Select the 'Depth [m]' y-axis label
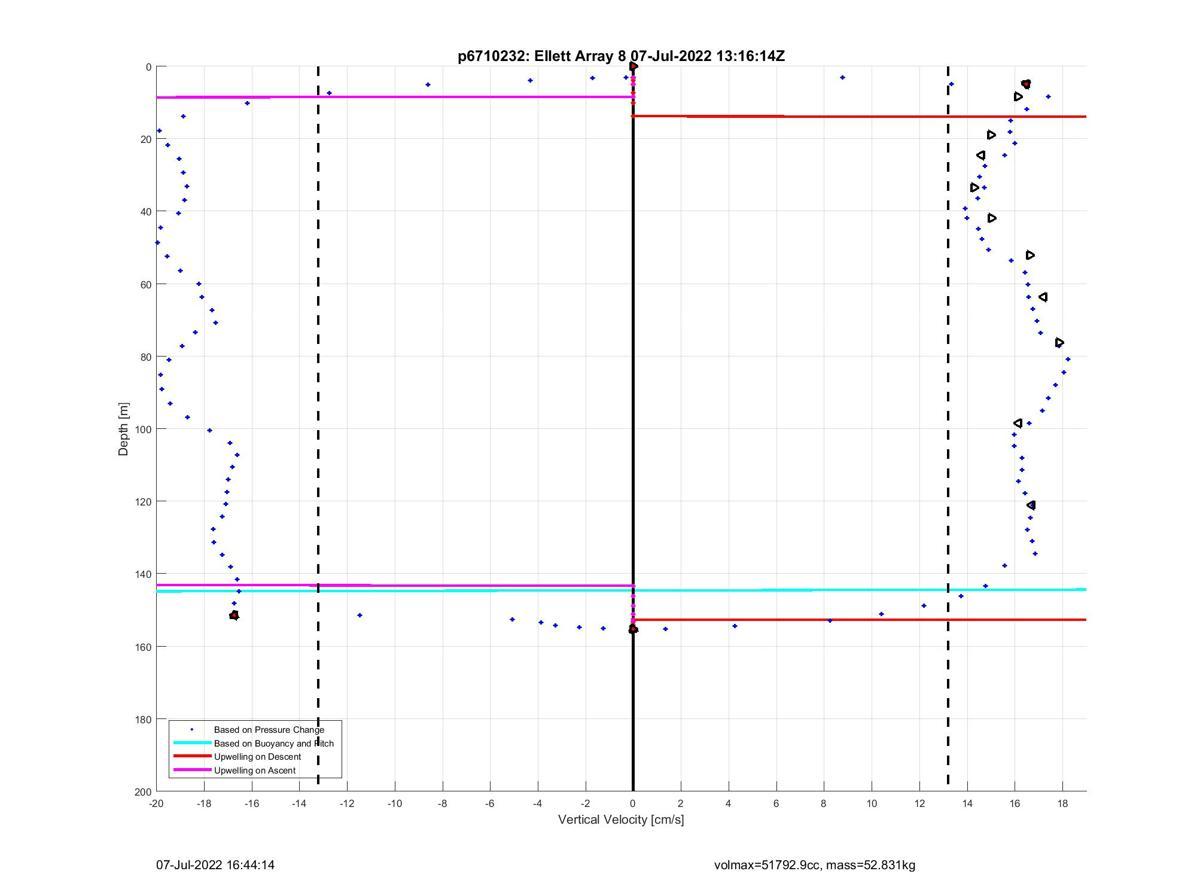The height and width of the screenshot is (889, 1200). (124, 429)
